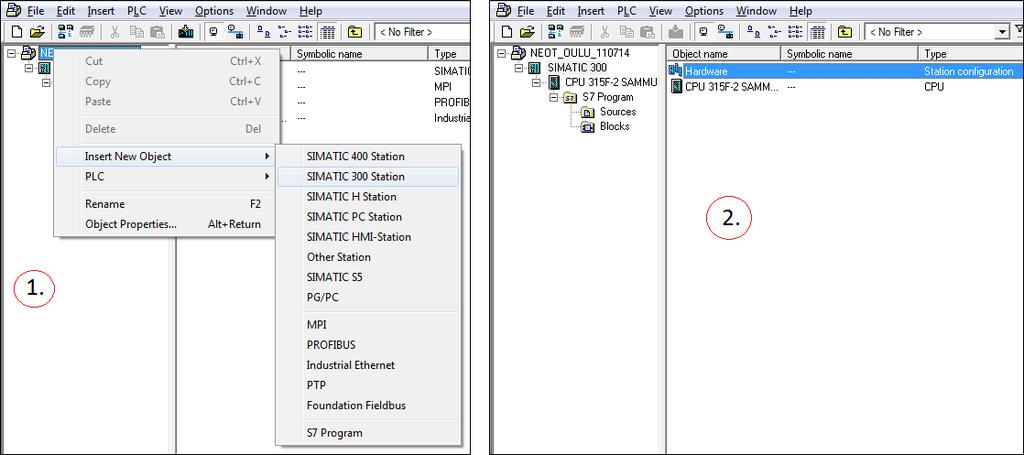Select Offline view icon in left window
This screenshot has width=1024, height=455.
tap(214, 31)
